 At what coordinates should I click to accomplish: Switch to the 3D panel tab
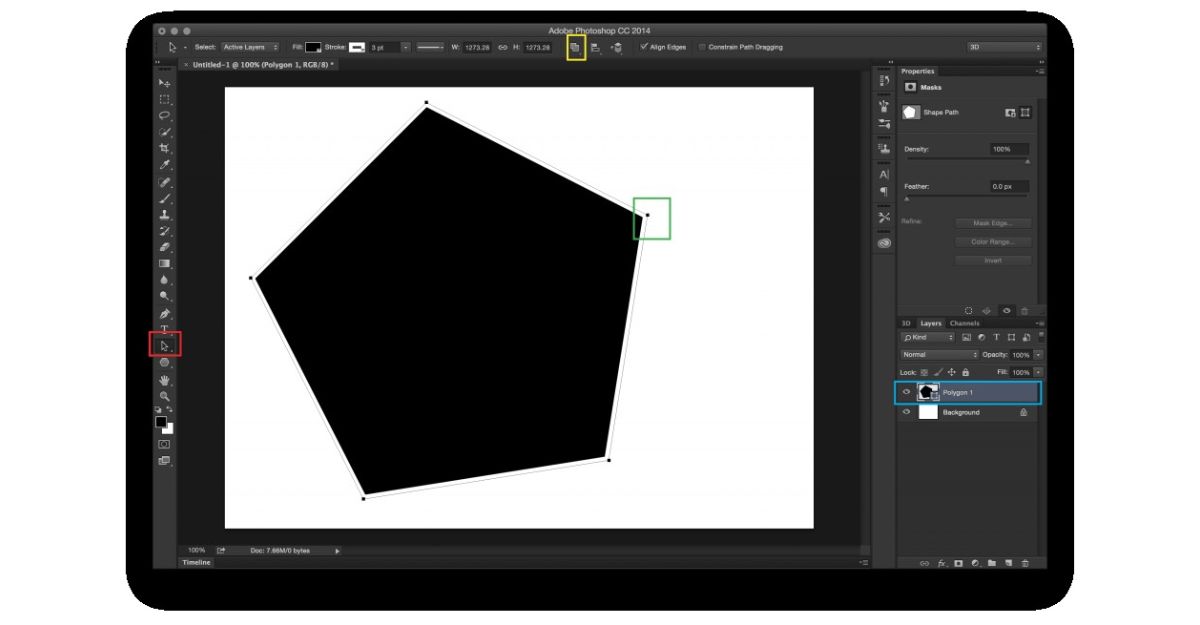(x=906, y=323)
